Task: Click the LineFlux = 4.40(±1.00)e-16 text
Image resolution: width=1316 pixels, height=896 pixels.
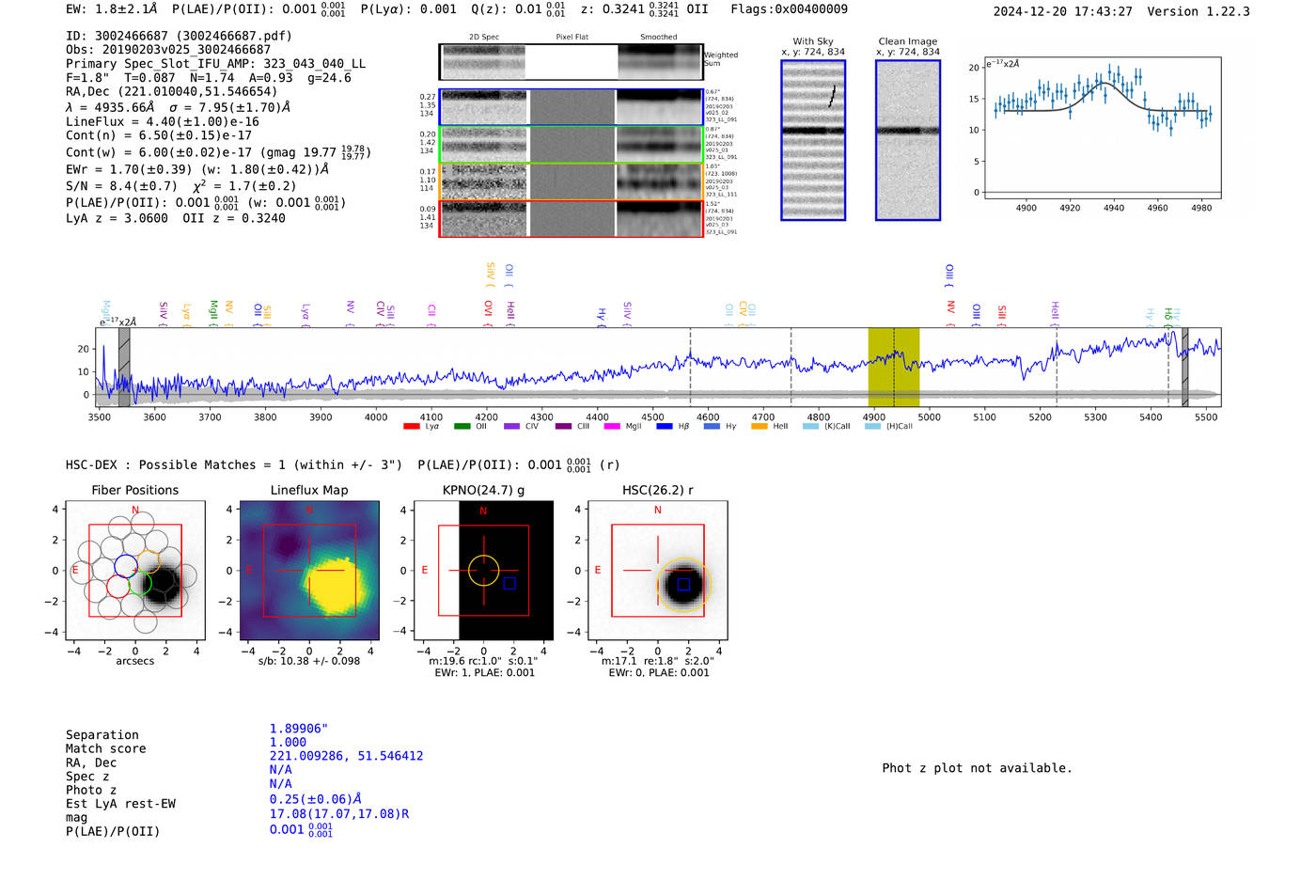Action: coord(163,121)
